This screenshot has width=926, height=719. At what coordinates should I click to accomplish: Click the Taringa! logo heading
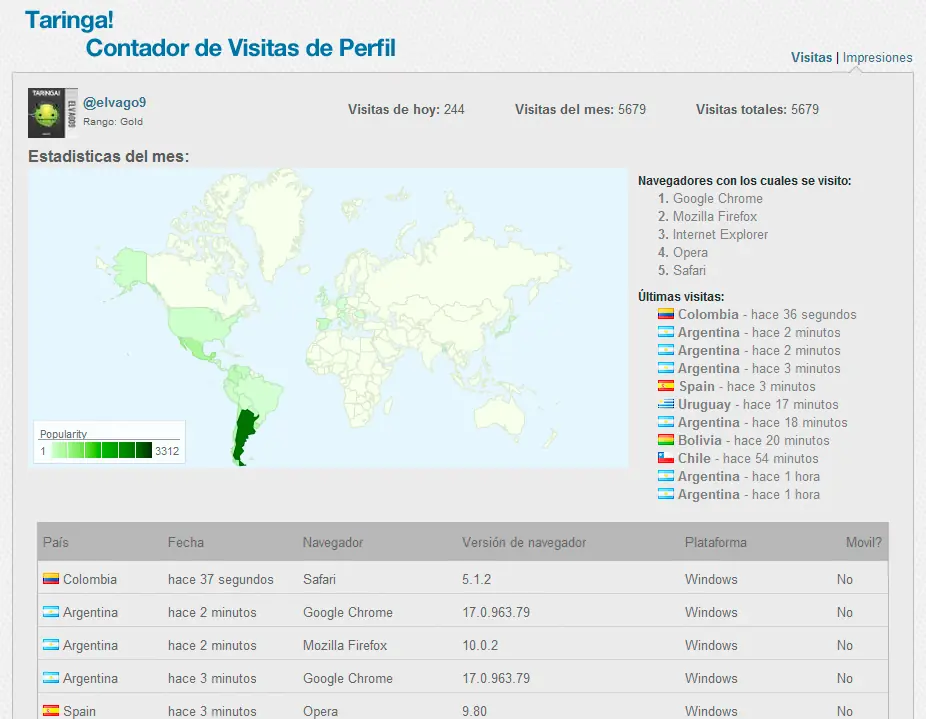[x=69, y=20]
